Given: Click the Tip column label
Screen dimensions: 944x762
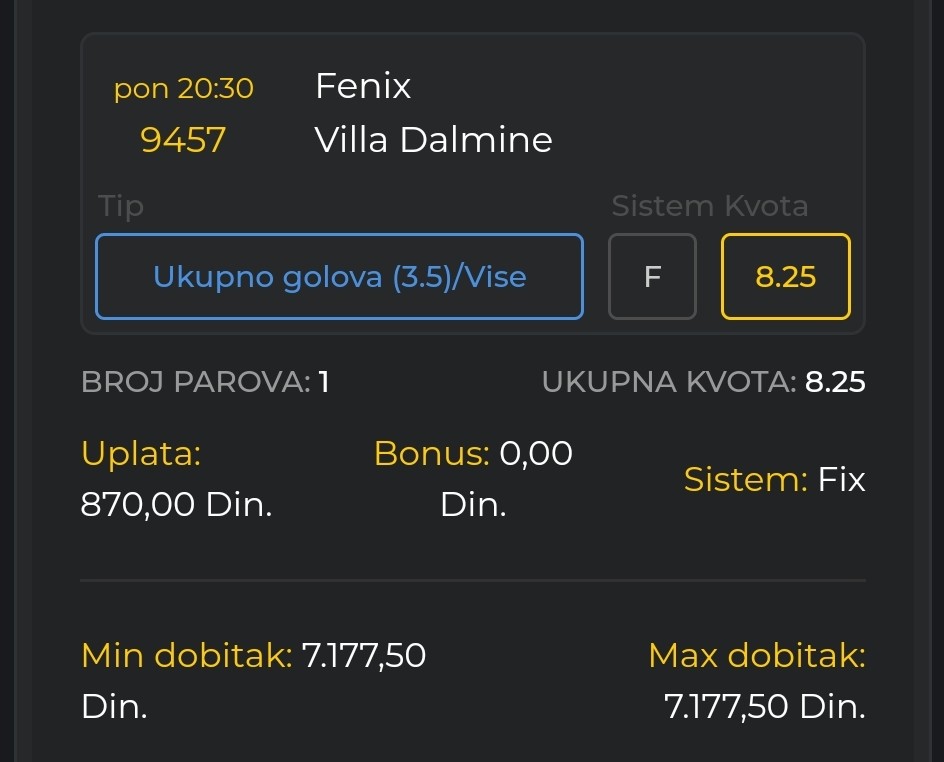Looking at the screenshot, I should point(121,206).
